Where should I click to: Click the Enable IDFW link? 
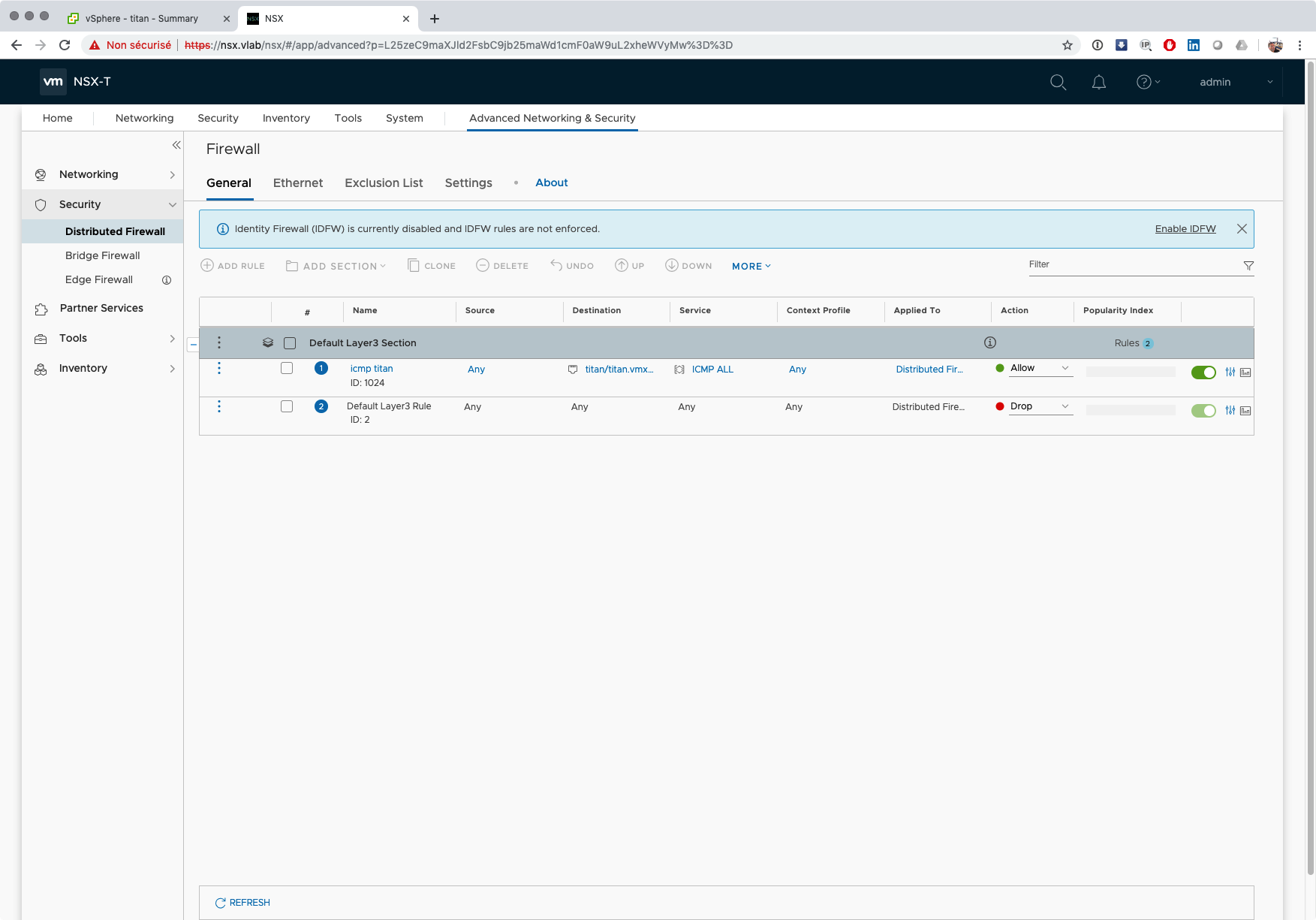[x=1185, y=229]
